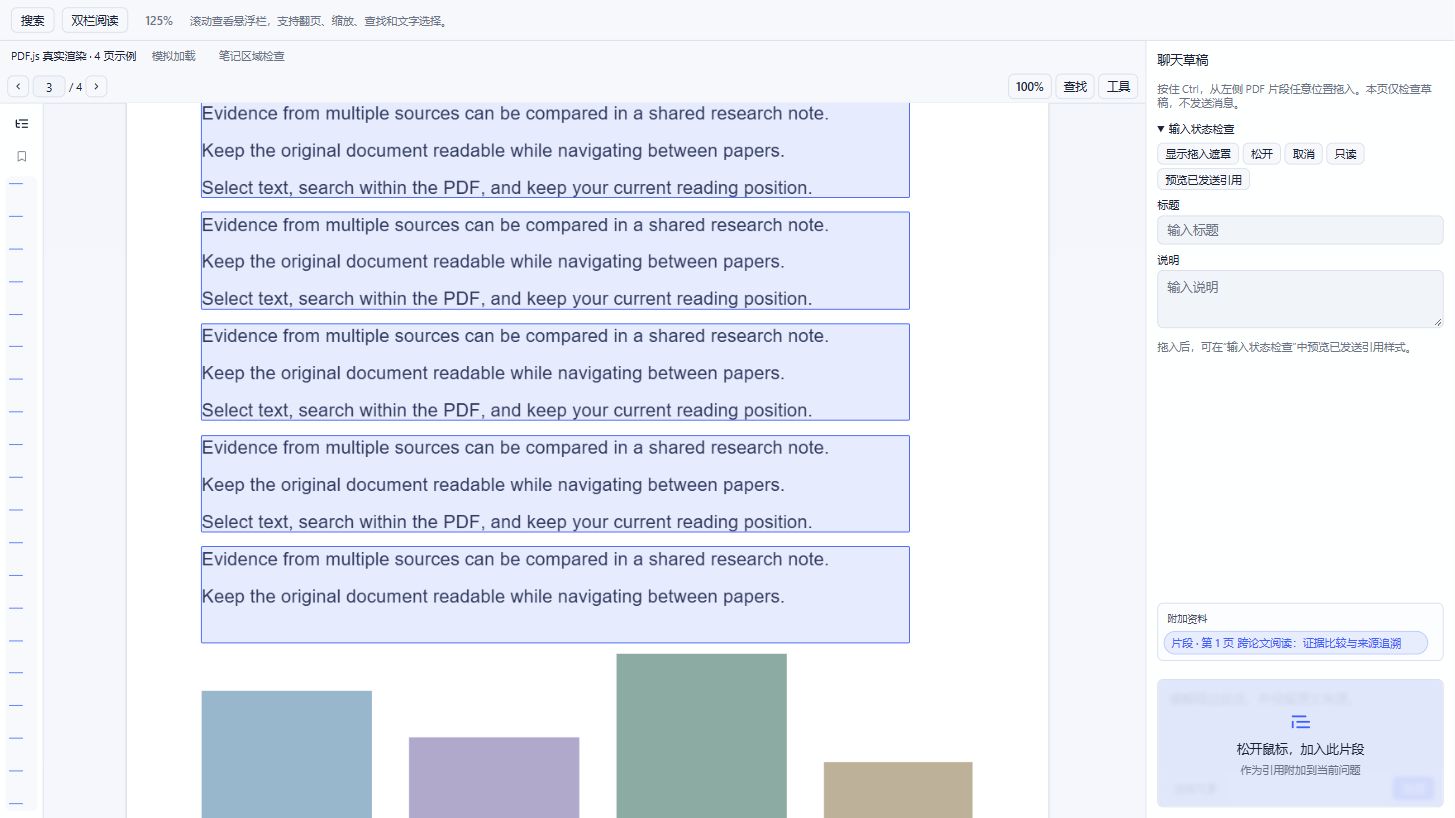Switch to the 笔记区域检查 tab

(x=252, y=56)
